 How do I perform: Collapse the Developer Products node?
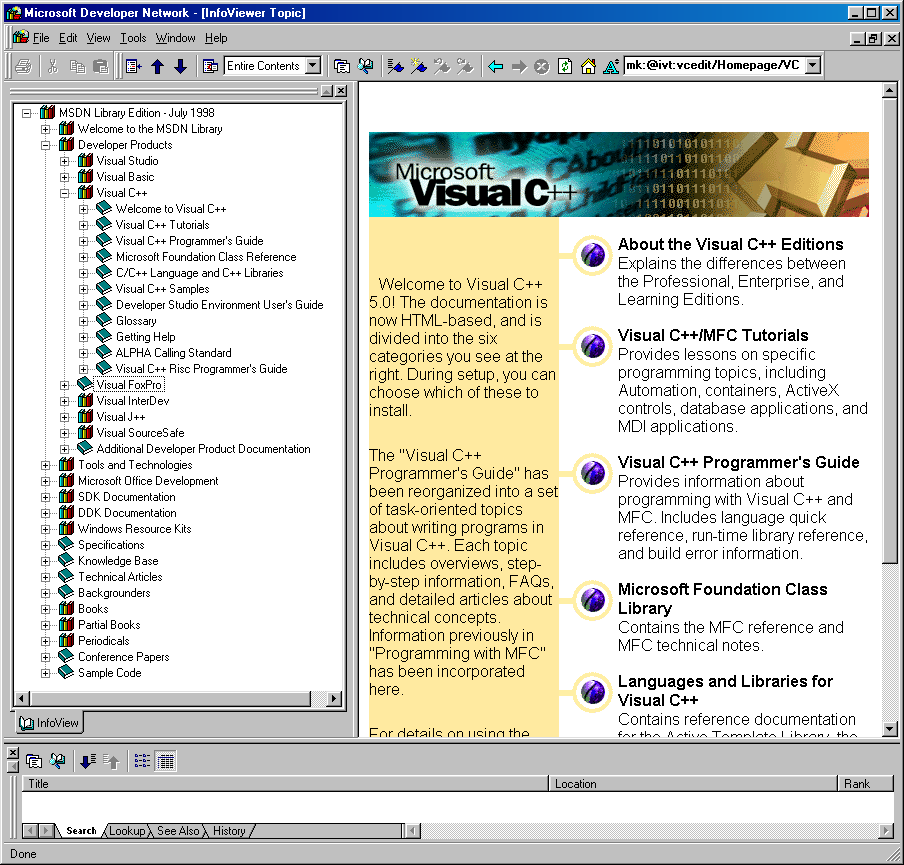[46, 145]
